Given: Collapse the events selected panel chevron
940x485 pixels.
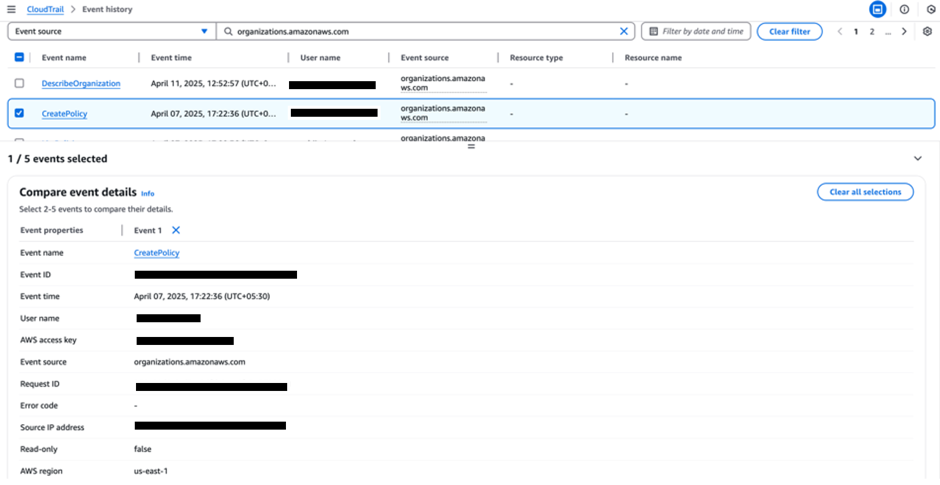Looking at the screenshot, I should point(918,159).
